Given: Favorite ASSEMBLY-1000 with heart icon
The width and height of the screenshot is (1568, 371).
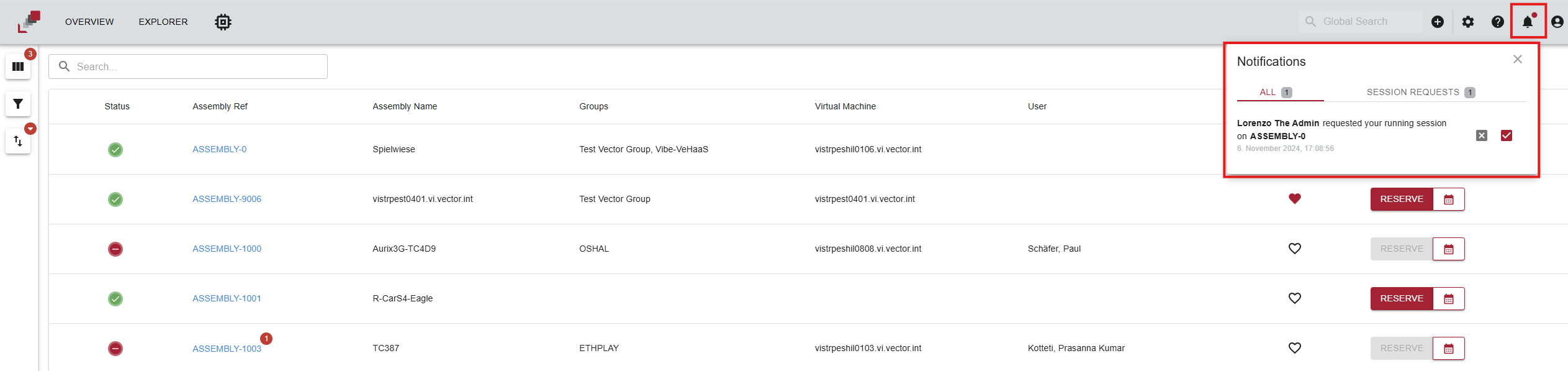Looking at the screenshot, I should tap(1295, 249).
